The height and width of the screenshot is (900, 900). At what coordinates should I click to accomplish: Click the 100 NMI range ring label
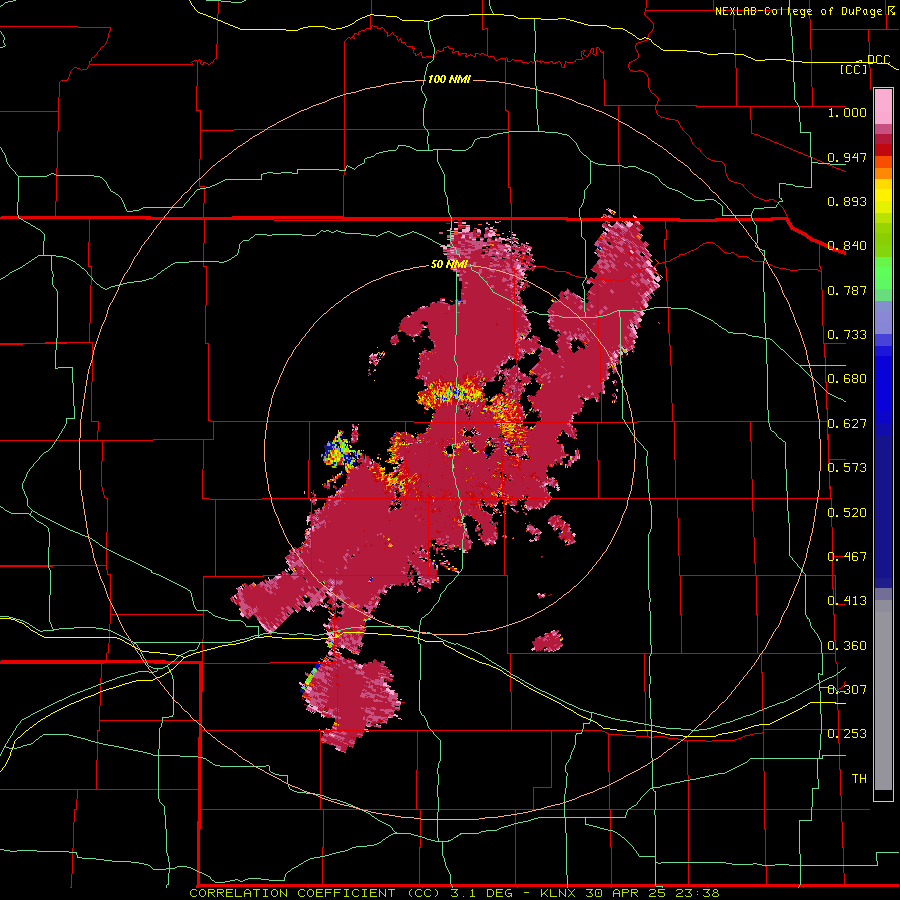449,79
